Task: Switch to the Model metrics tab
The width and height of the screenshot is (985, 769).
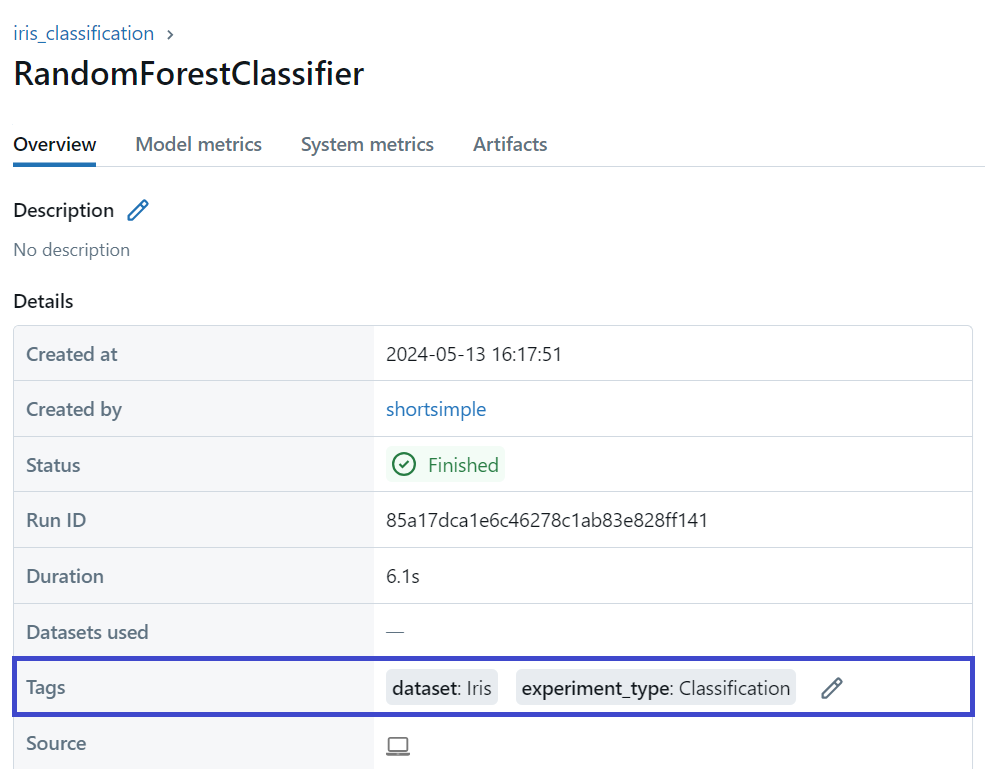Action: 198,144
